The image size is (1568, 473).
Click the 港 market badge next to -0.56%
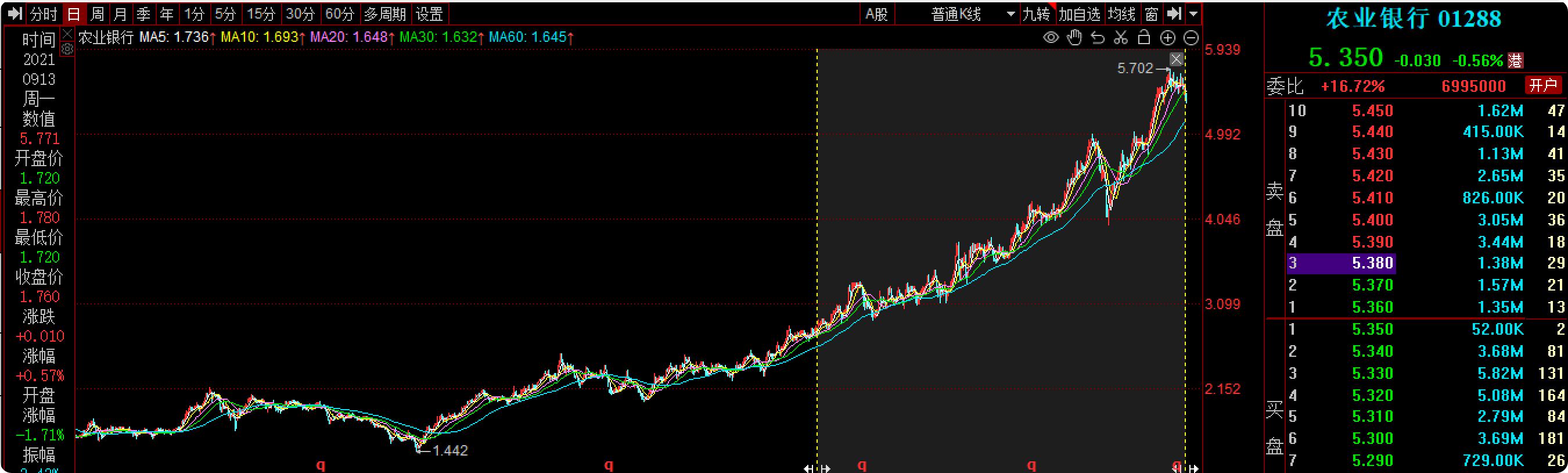coord(1515,60)
